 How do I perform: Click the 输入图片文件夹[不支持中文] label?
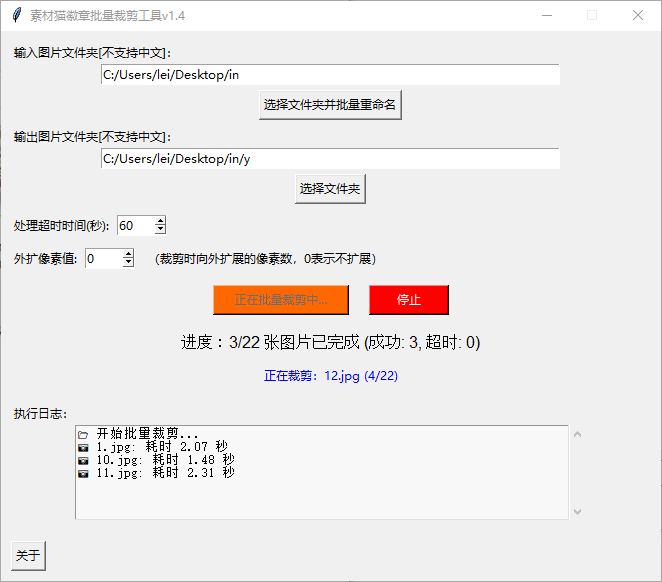tap(92, 53)
